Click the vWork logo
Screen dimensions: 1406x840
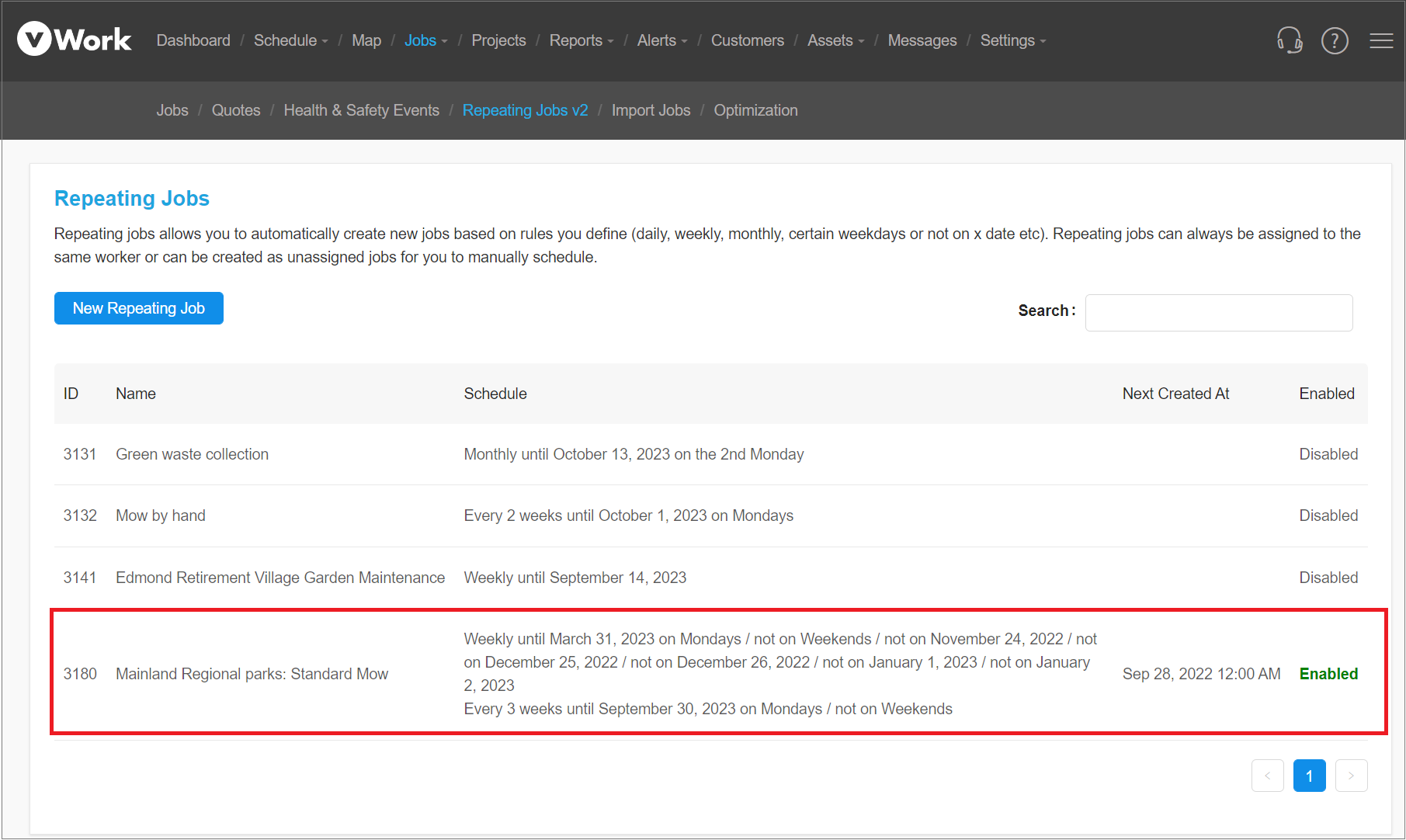(75, 39)
